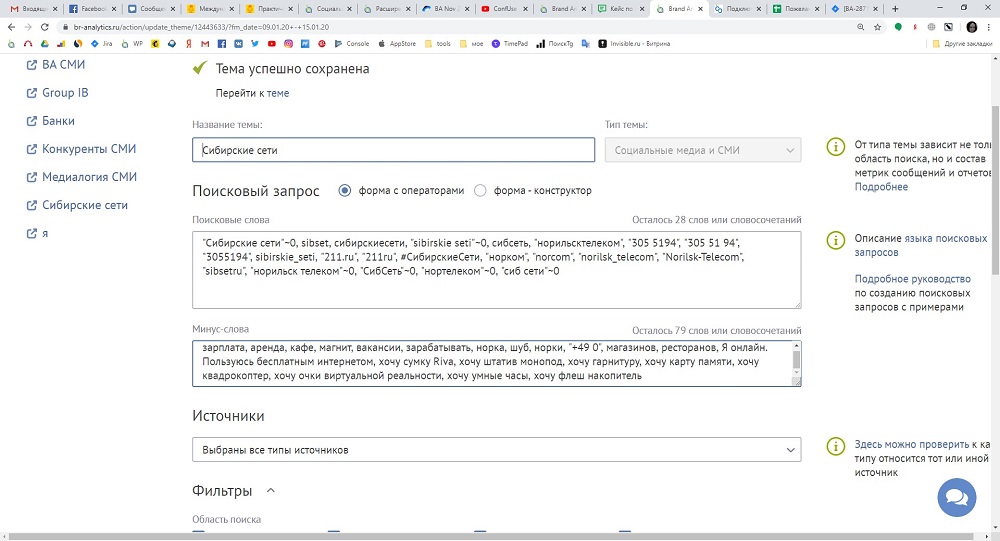Collapse the Фильтры section
The image size is (1000, 541).
tap(270, 491)
